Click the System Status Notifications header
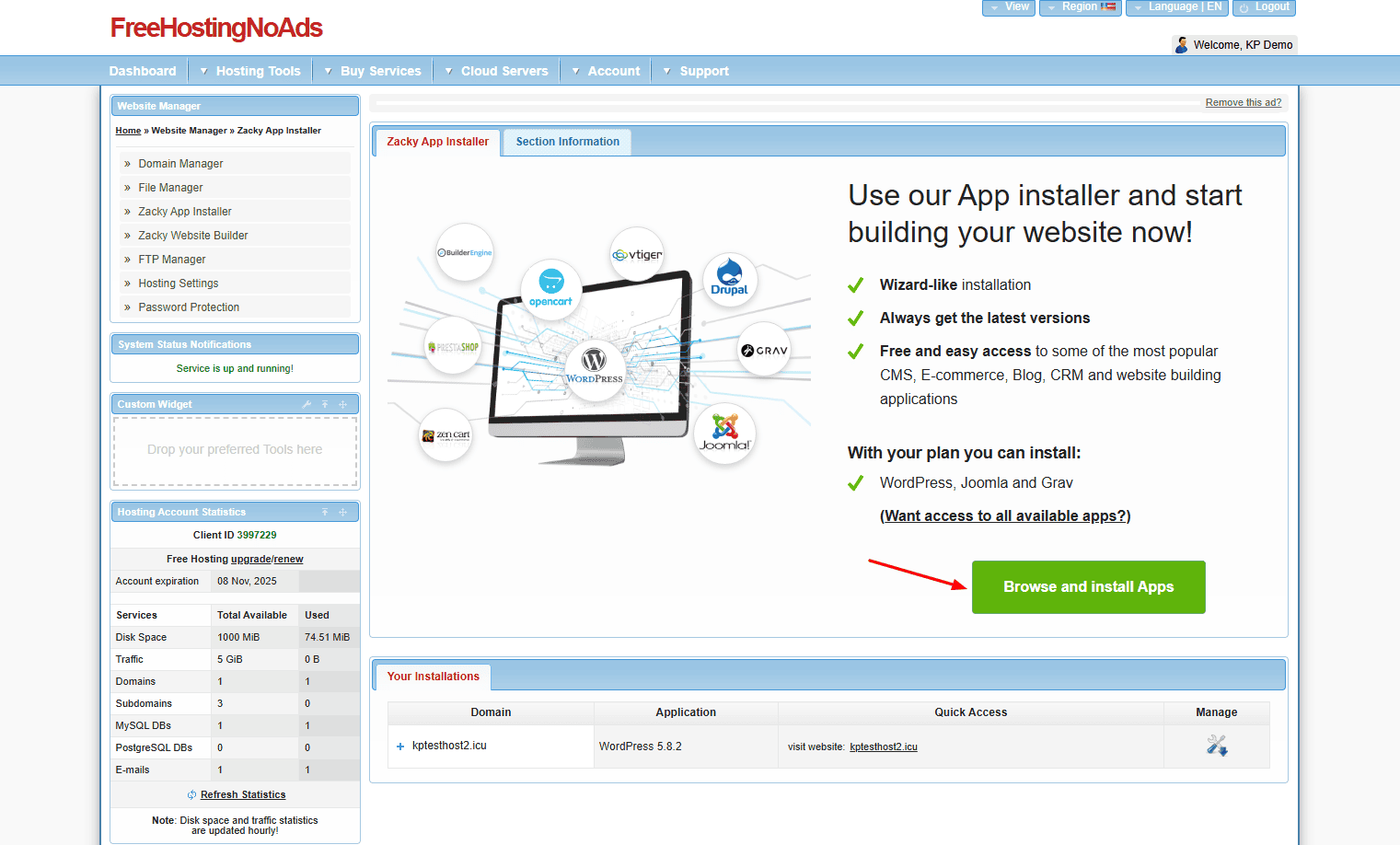The image size is (1400, 845). [235, 344]
